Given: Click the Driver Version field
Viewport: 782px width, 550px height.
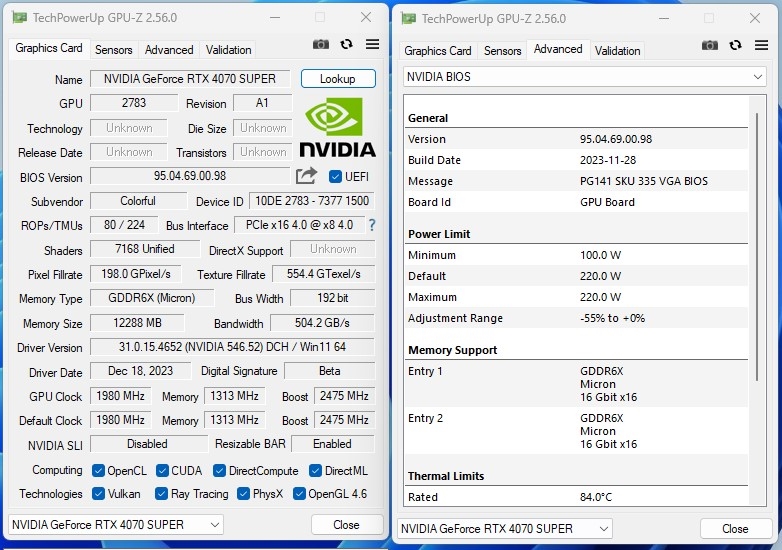Looking at the screenshot, I should [x=232, y=347].
